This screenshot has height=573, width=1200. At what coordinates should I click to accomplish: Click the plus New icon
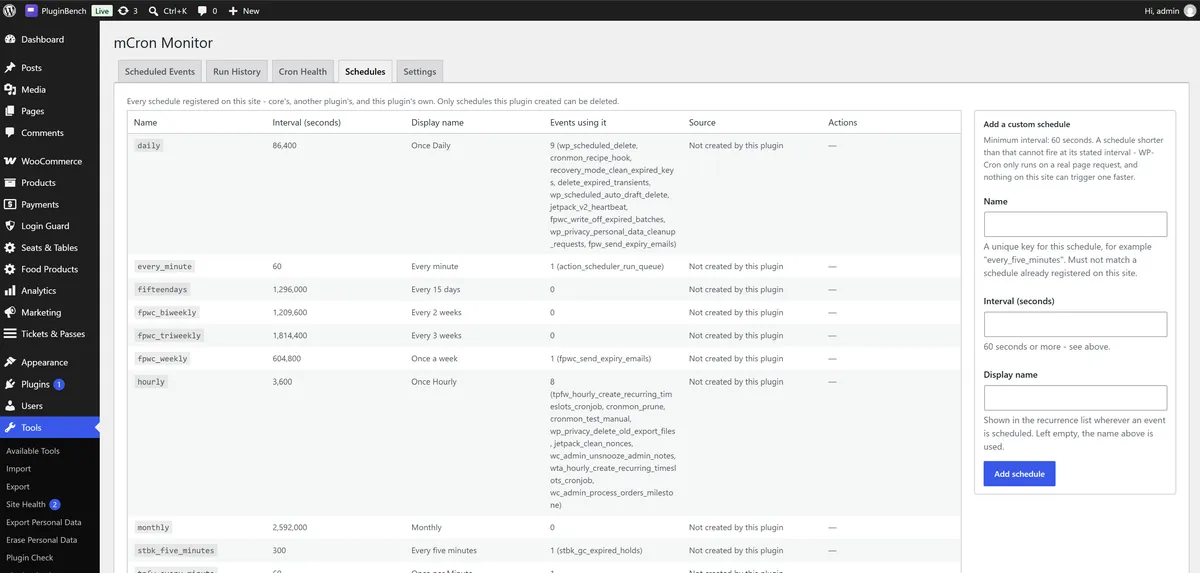coord(233,10)
